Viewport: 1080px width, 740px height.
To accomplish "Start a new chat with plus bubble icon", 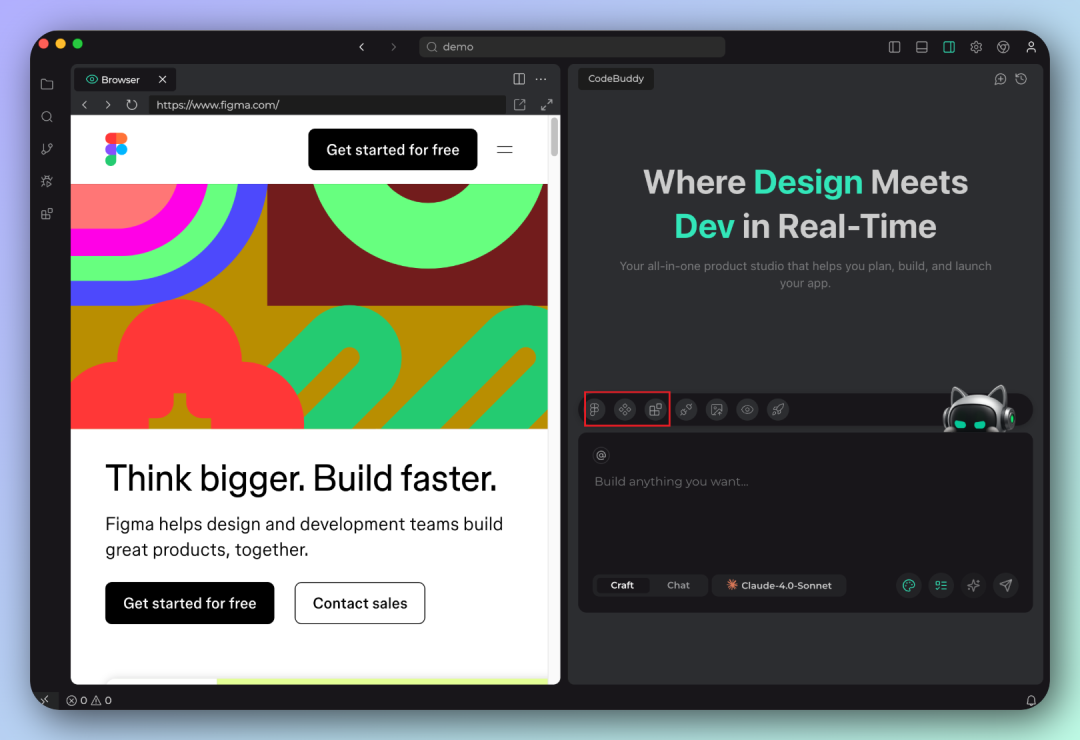I will pyautogui.click(x=1000, y=79).
